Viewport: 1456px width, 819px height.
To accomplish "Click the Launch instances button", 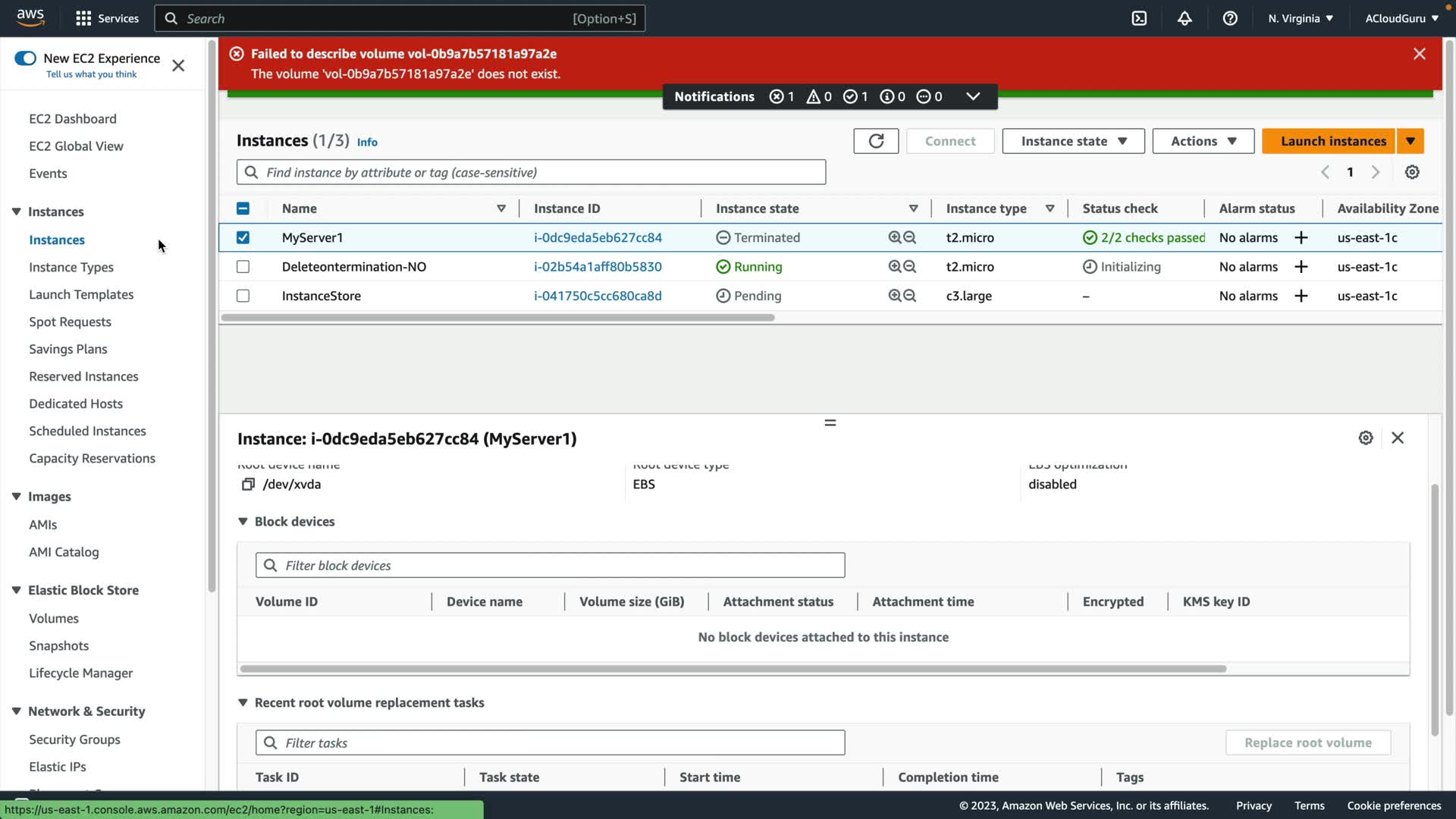I will 1332,141.
